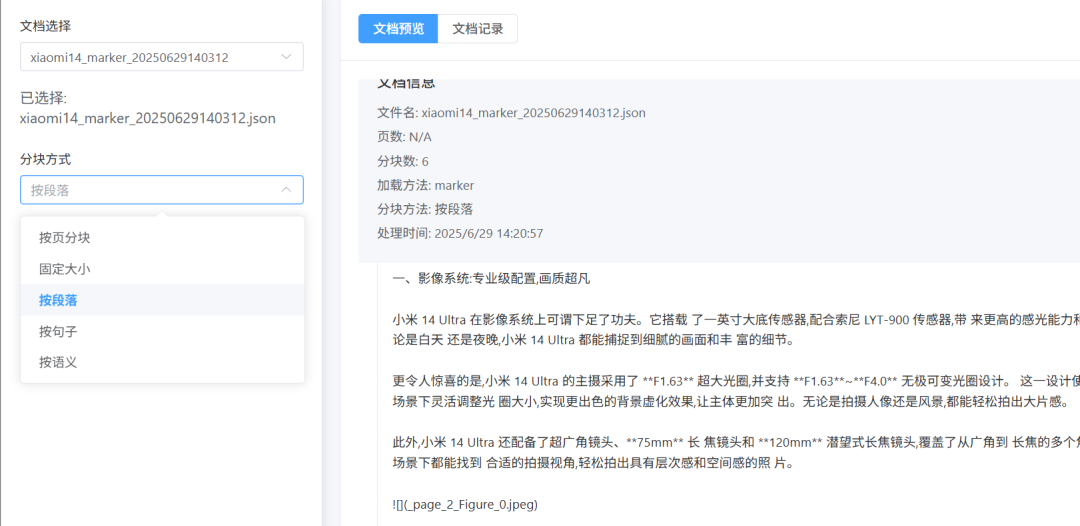Viewport: 1080px width, 526px height.
Task: Choose 按句子 option
Action: [x=163, y=331]
